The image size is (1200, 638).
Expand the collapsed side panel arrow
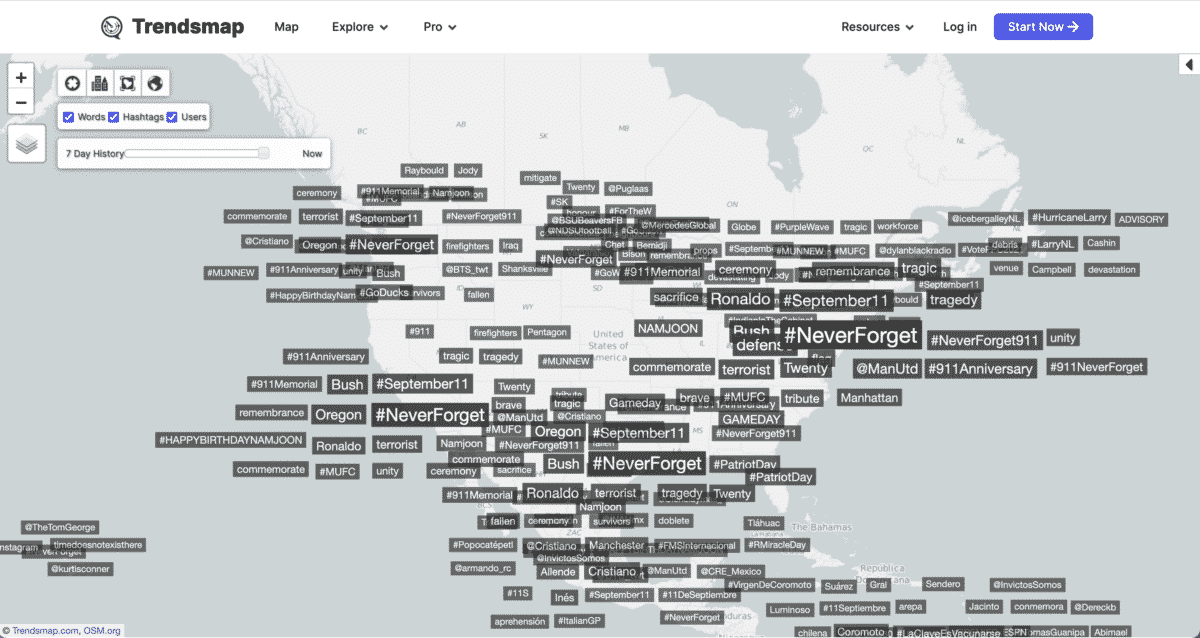point(1189,65)
